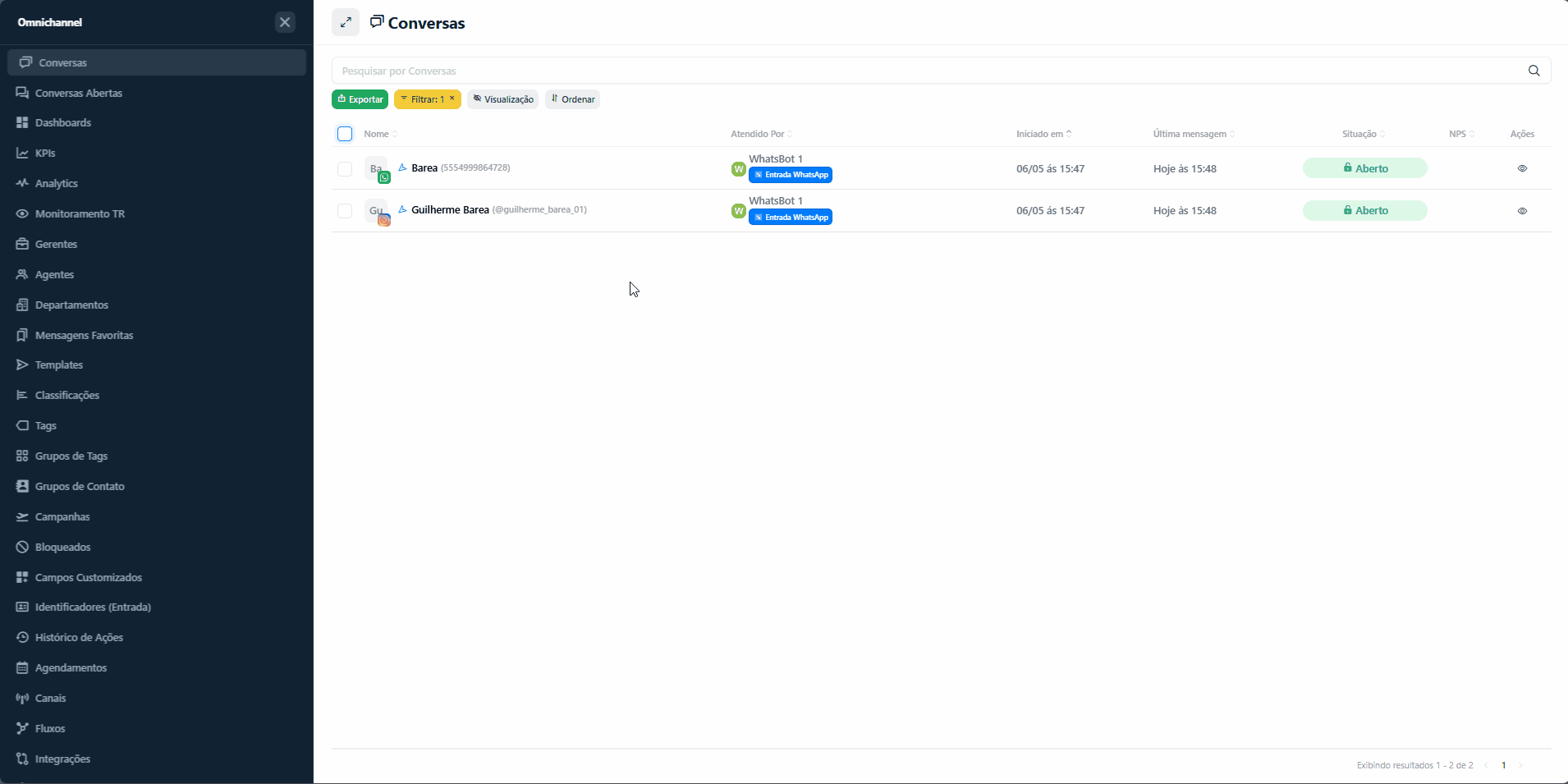The image size is (1568, 784).
Task: Open the Visualização options
Action: (502, 99)
